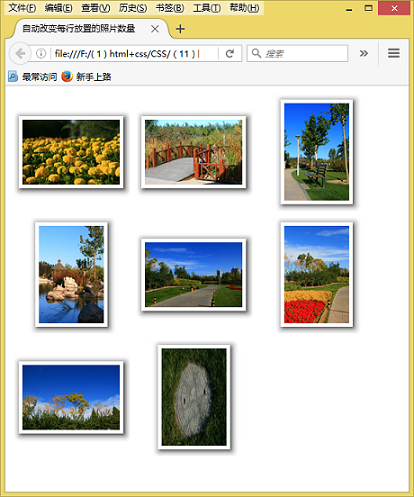Screen dimensions: 414x497
Task: Open a new tab with plus button
Action: [180, 29]
